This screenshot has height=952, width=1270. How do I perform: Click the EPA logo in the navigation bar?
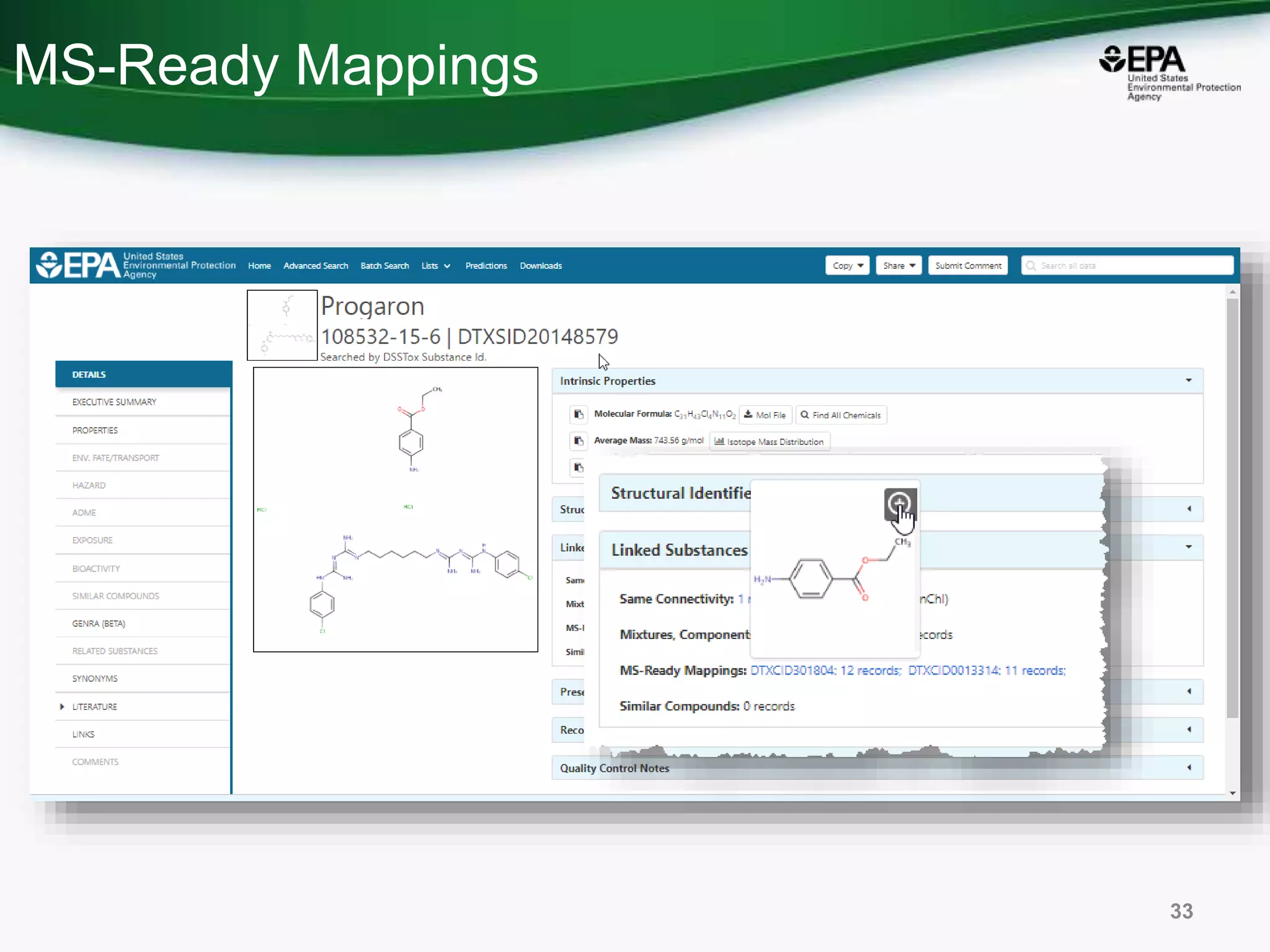point(136,265)
